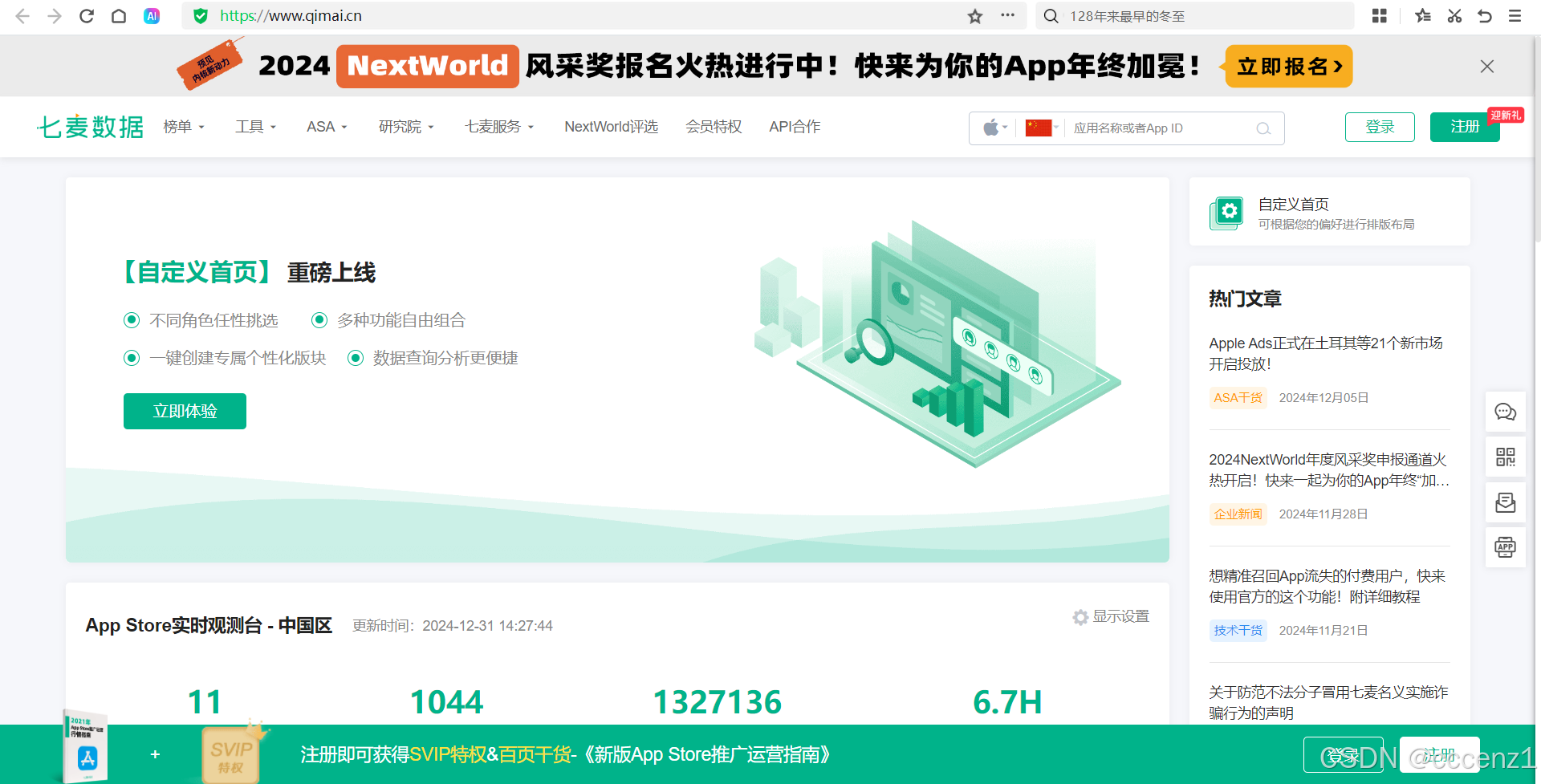Open the Apple platform selector dropdown

click(x=995, y=128)
